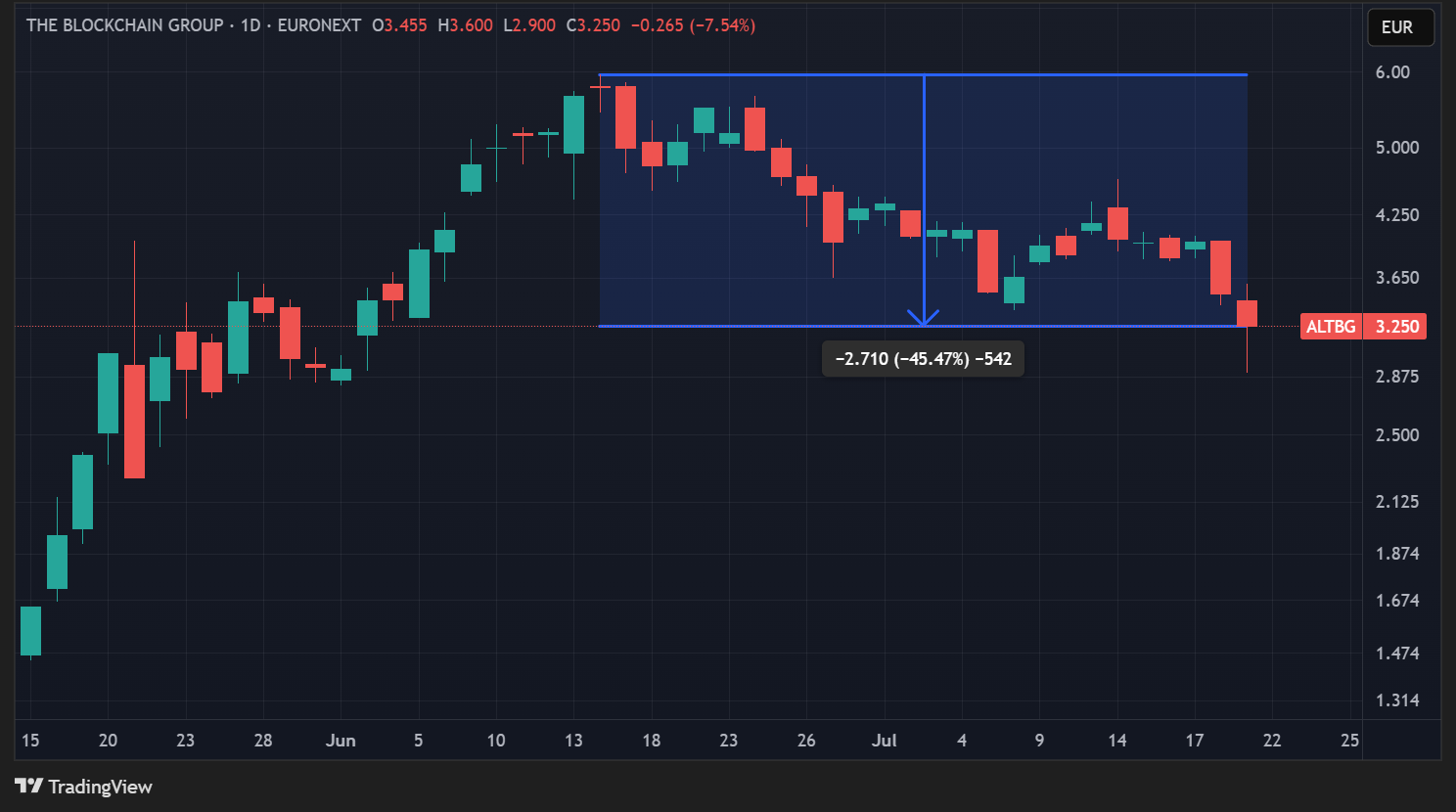Click the red 3.250 current price tag
The image size is (1456, 812).
[1396, 327]
